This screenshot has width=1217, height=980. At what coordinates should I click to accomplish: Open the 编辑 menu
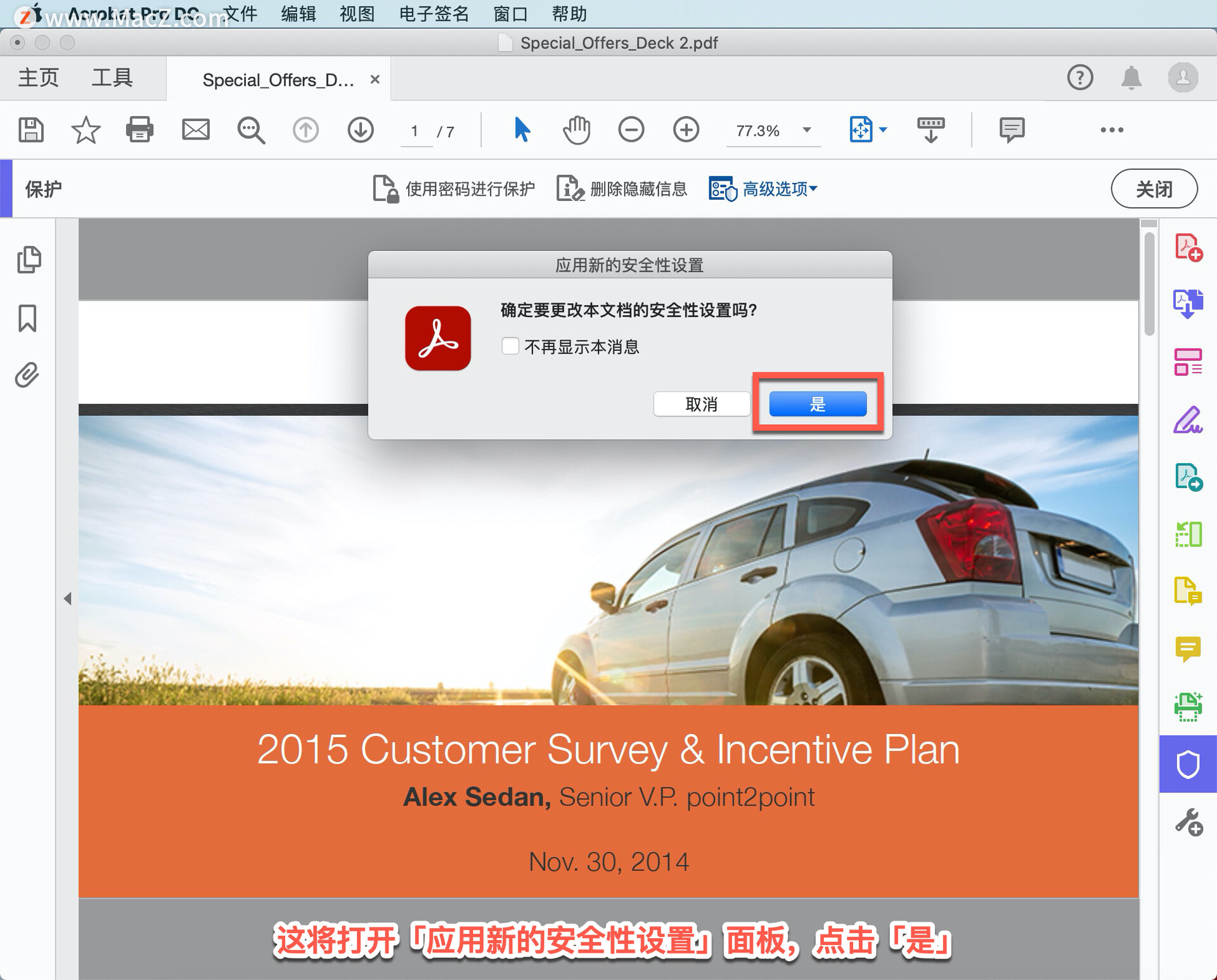(299, 13)
